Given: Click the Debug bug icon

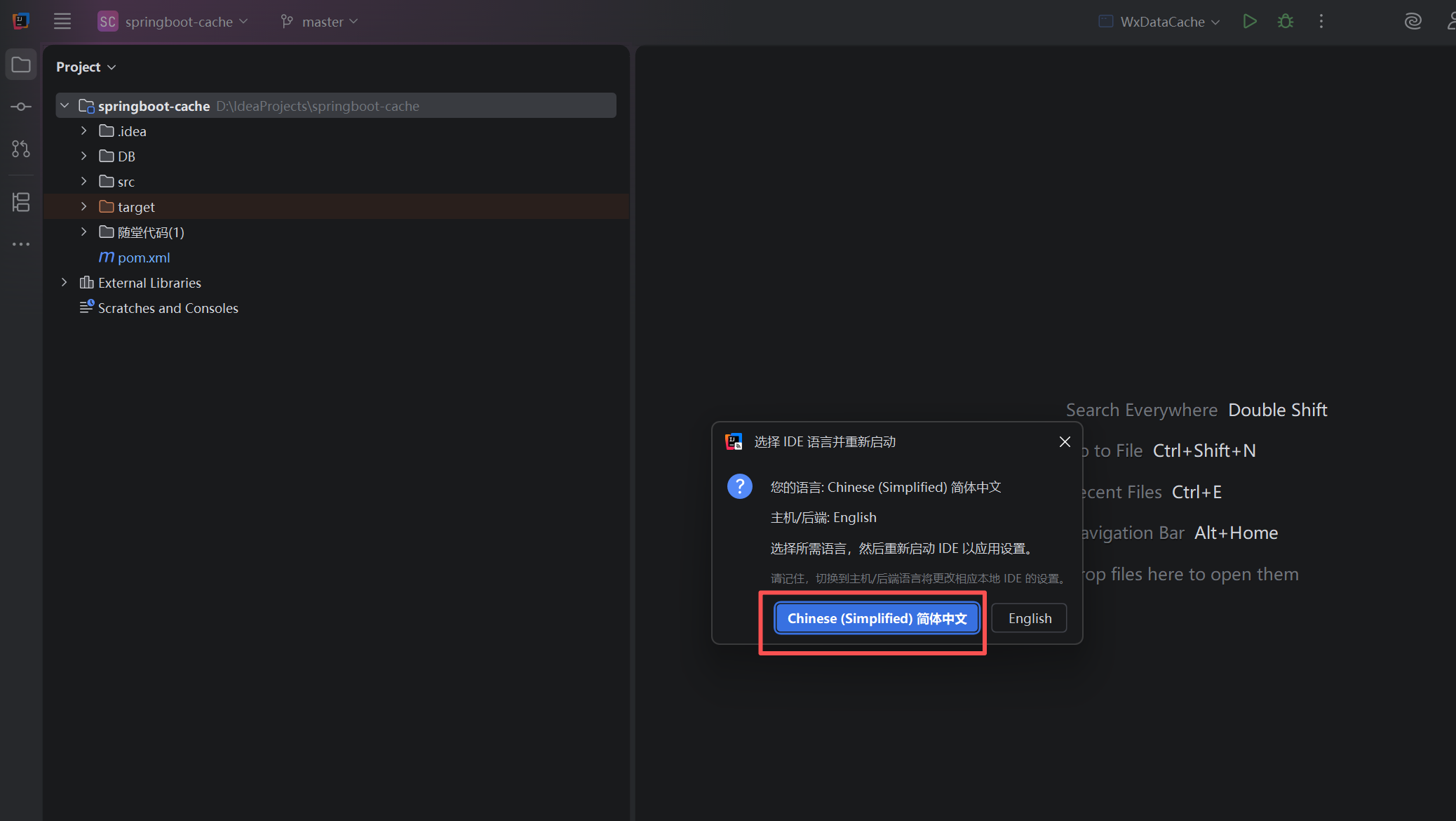Looking at the screenshot, I should tap(1285, 21).
